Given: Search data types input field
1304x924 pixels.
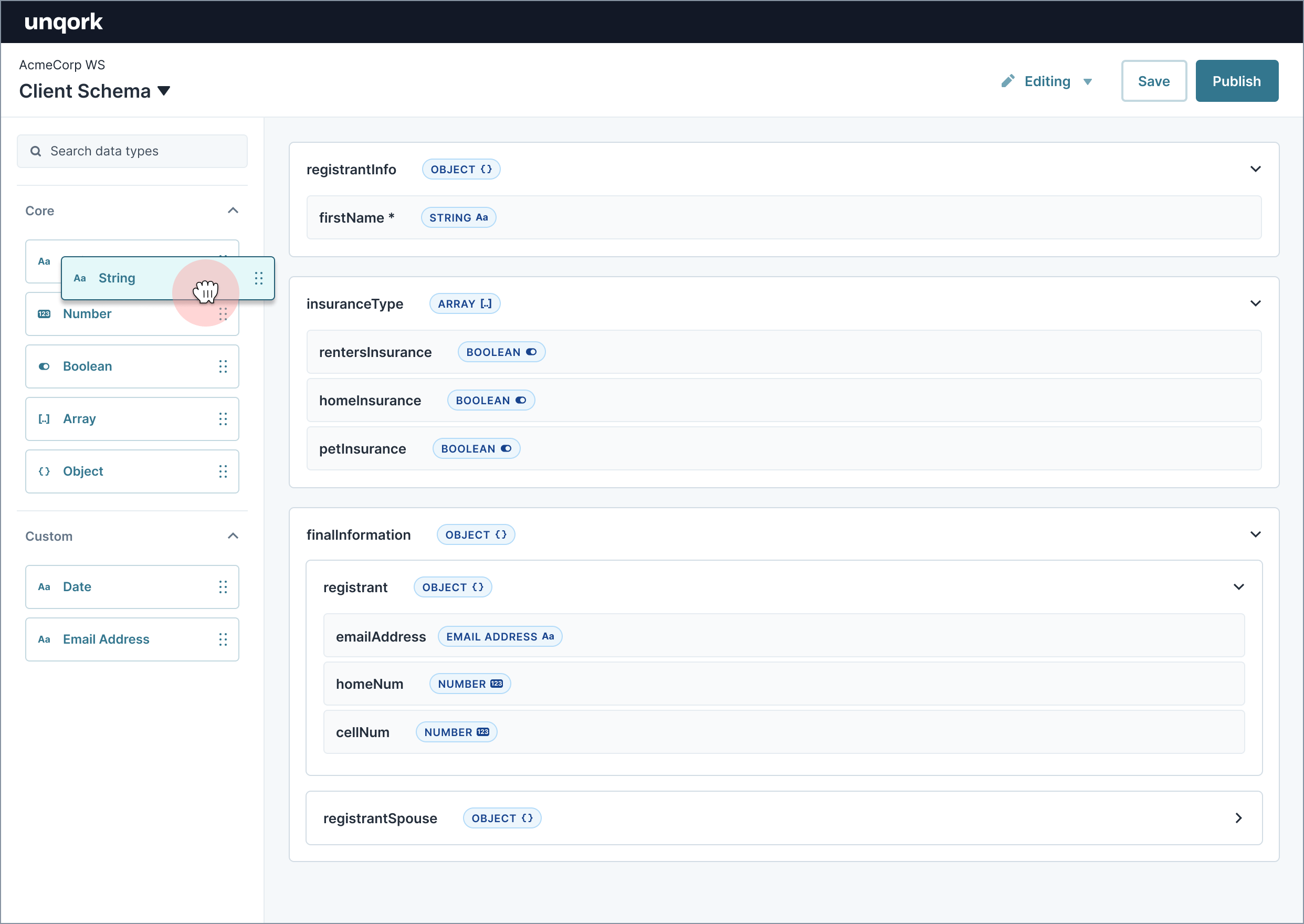Looking at the screenshot, I should coord(132,151).
